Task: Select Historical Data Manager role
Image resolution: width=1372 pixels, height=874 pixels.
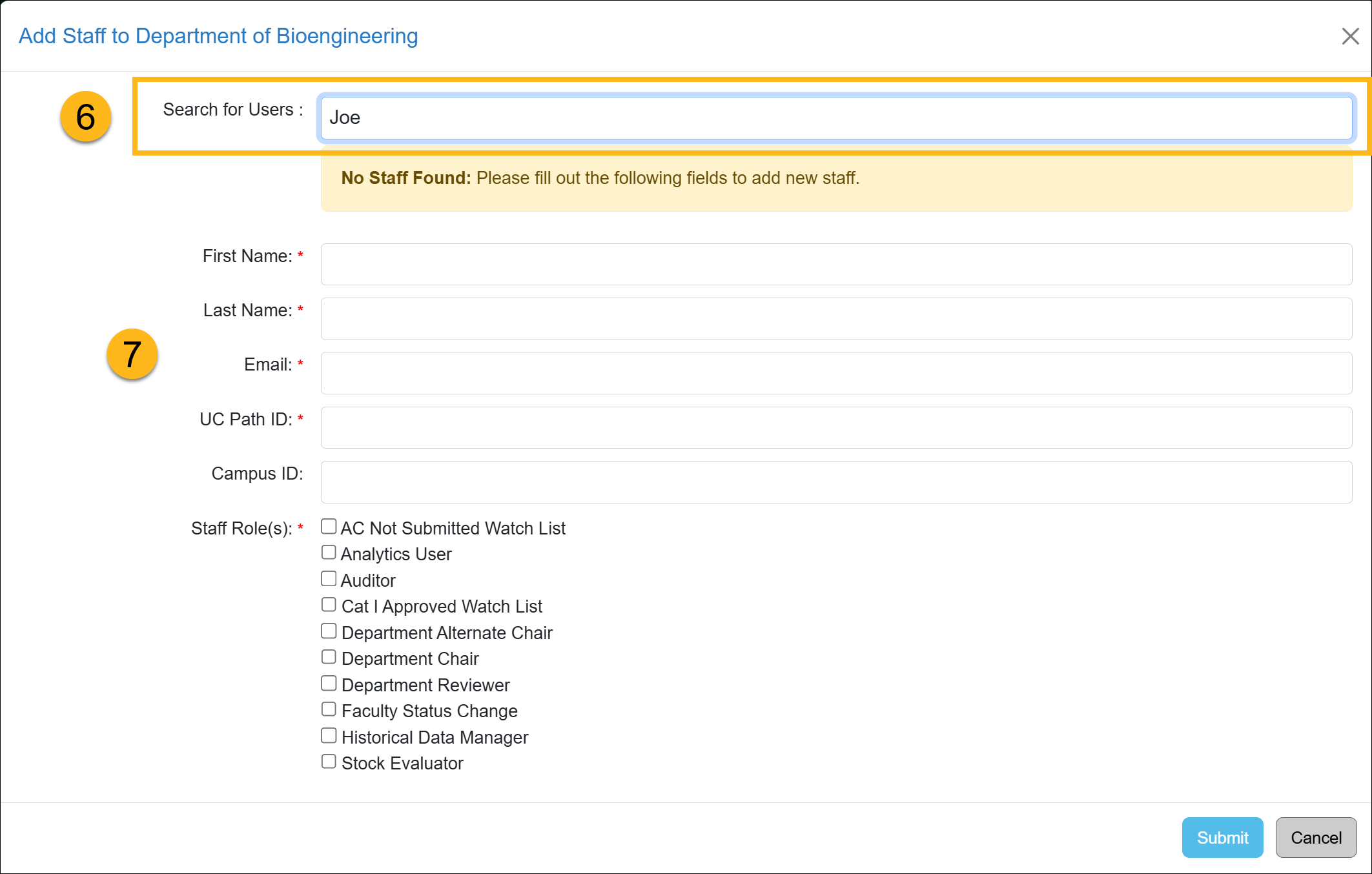Action: tap(329, 736)
